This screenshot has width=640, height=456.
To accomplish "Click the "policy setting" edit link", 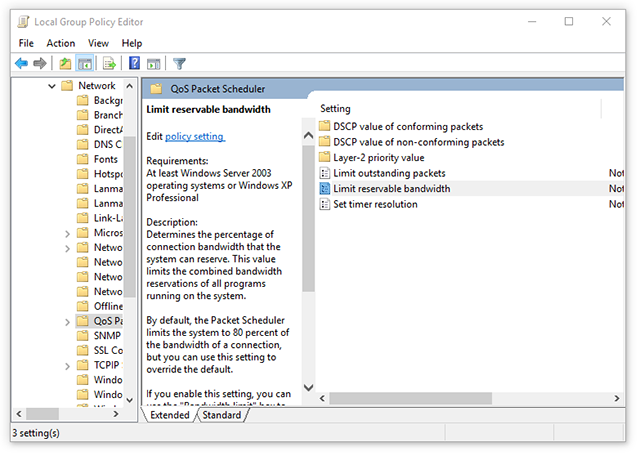I will [195, 136].
